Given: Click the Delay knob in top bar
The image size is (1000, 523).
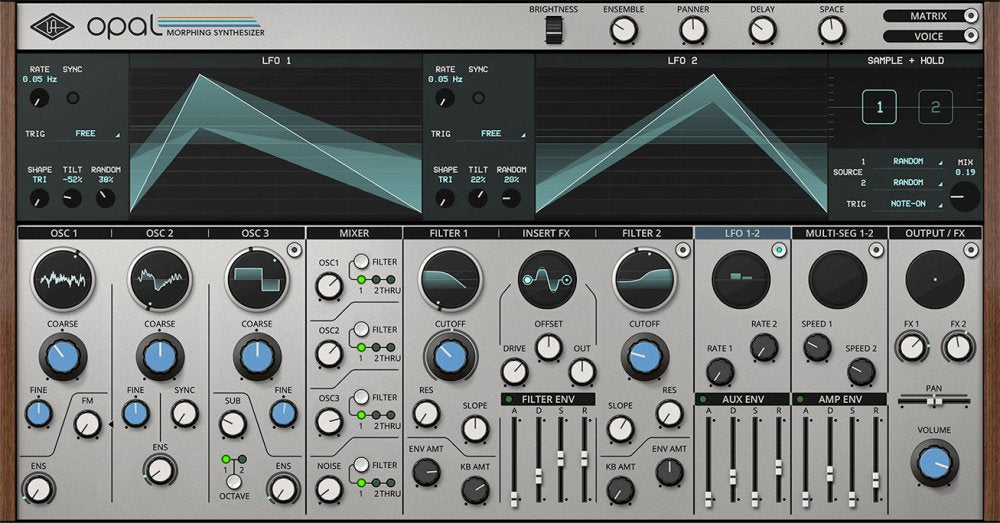Looking at the screenshot, I should 762,30.
